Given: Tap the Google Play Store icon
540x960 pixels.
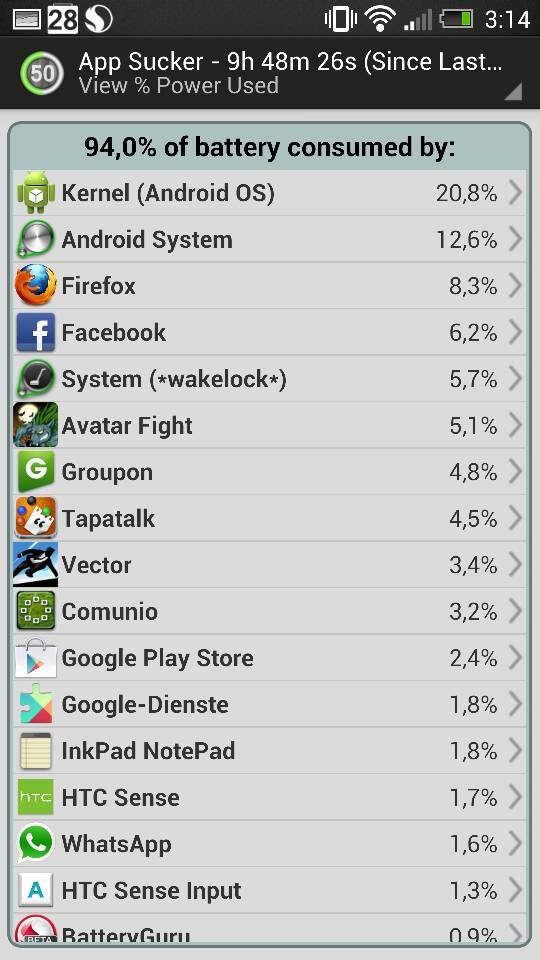Looking at the screenshot, I should click(36, 658).
